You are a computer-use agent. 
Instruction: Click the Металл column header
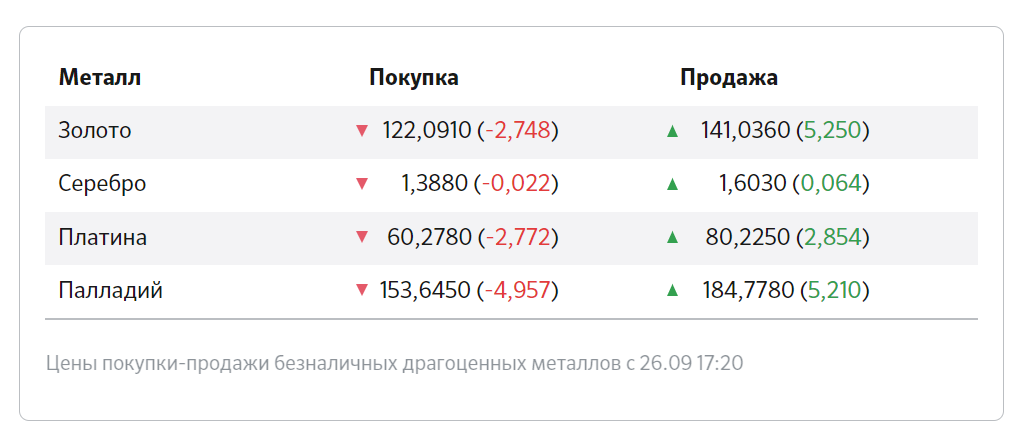tap(100, 78)
